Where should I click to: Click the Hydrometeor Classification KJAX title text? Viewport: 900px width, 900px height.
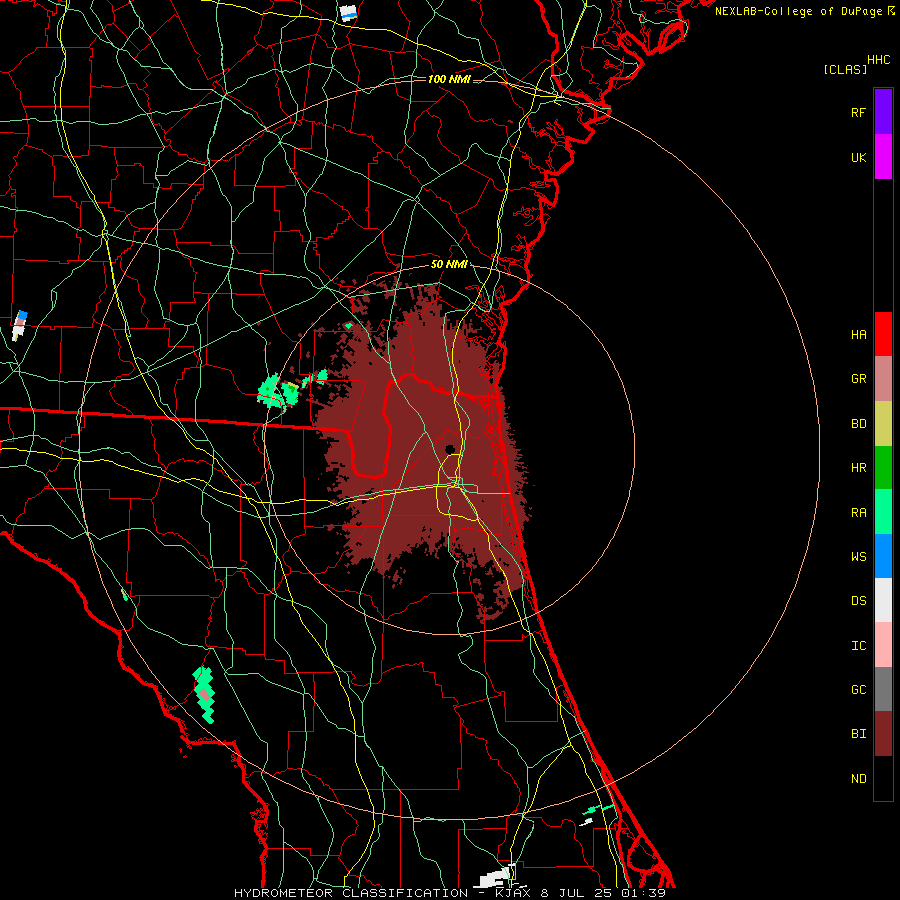click(x=449, y=893)
